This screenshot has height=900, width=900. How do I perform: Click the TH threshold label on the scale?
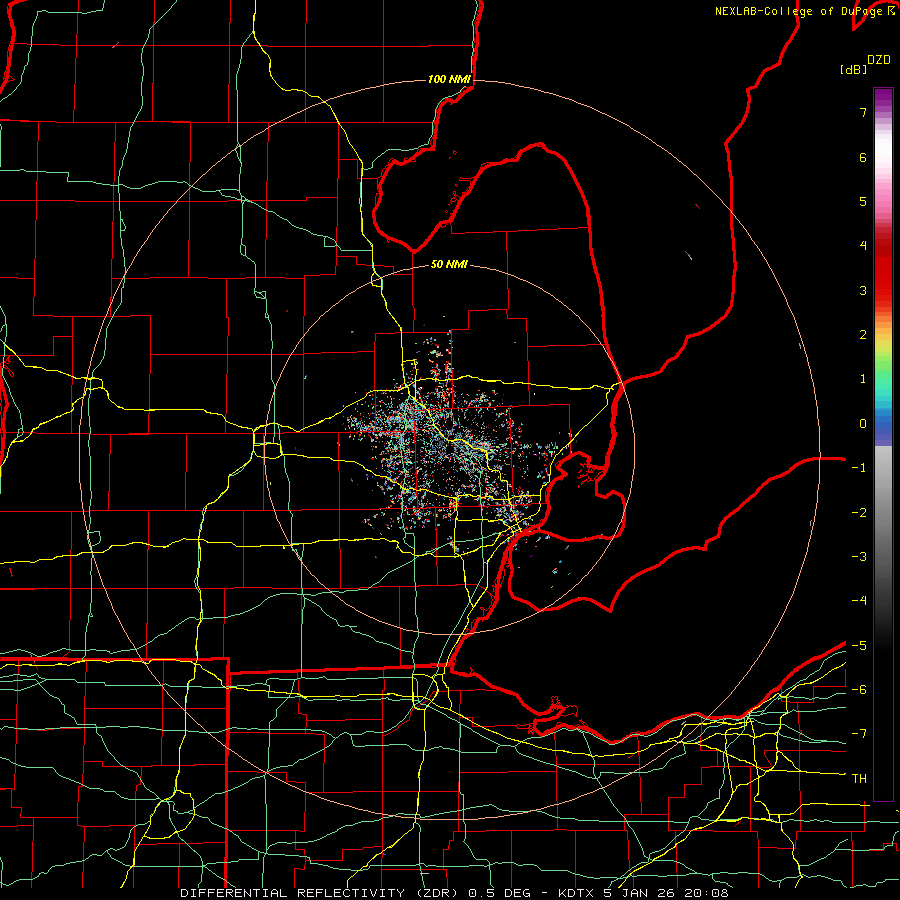859,779
